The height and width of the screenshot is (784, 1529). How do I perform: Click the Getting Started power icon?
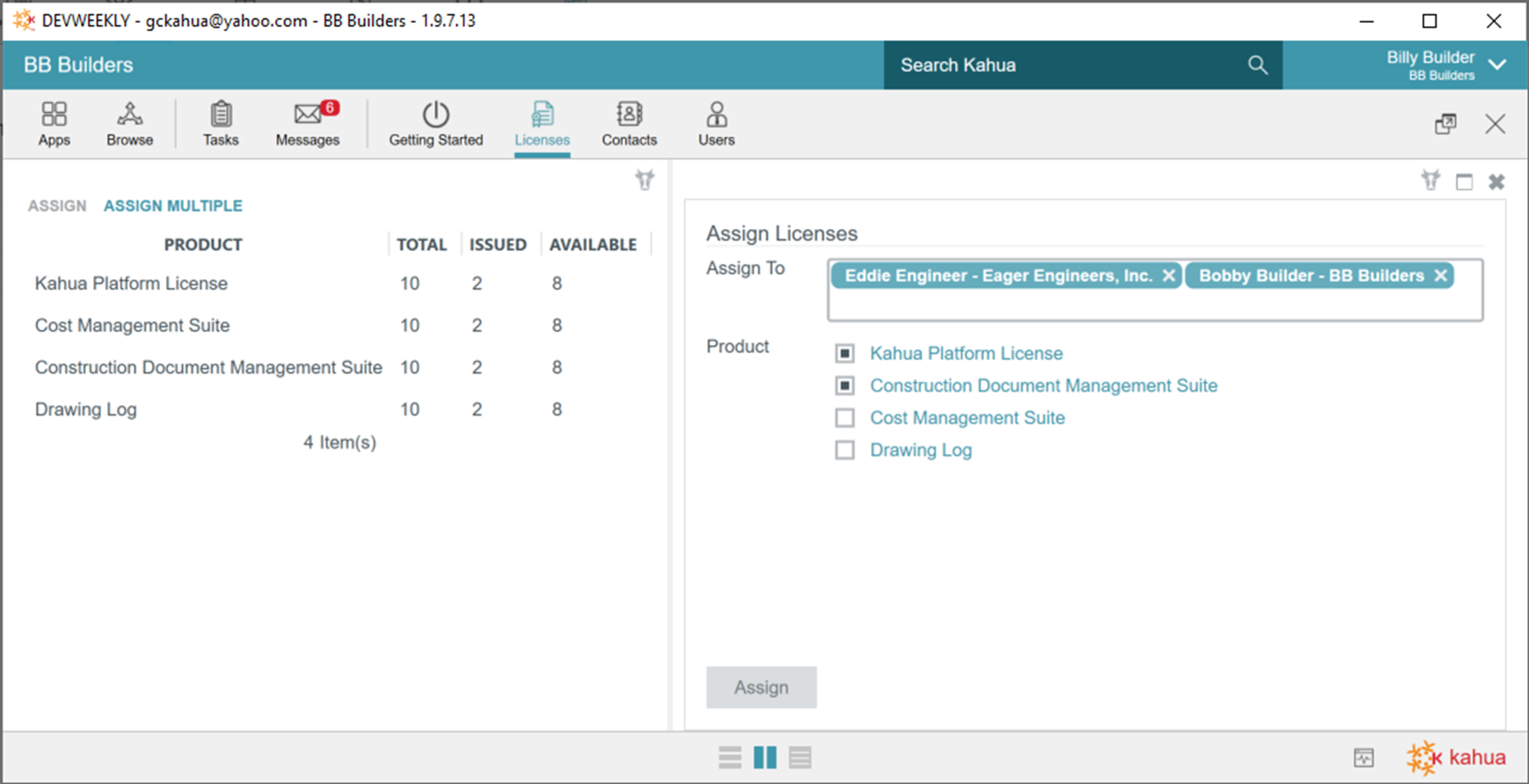point(435,123)
